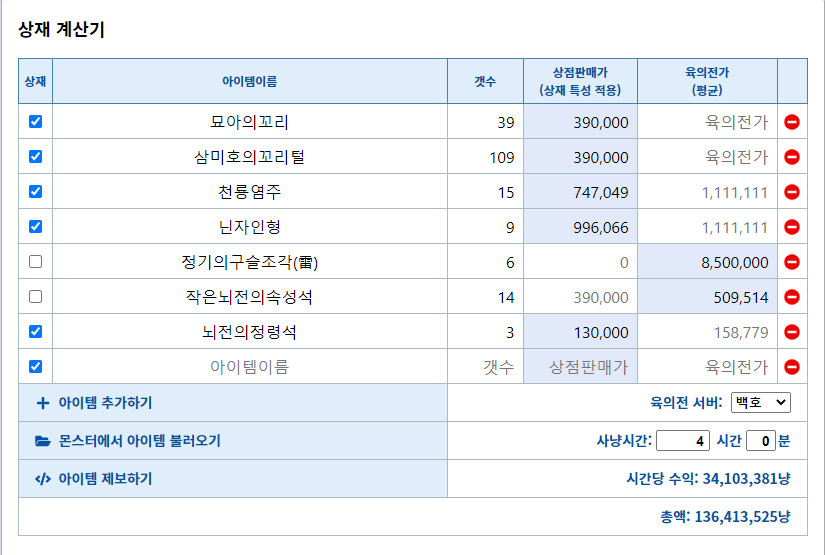Enable the 상재 checkbox for 정기의구슬조각(雷)
Screen dimensions: 825x555
[36, 262]
